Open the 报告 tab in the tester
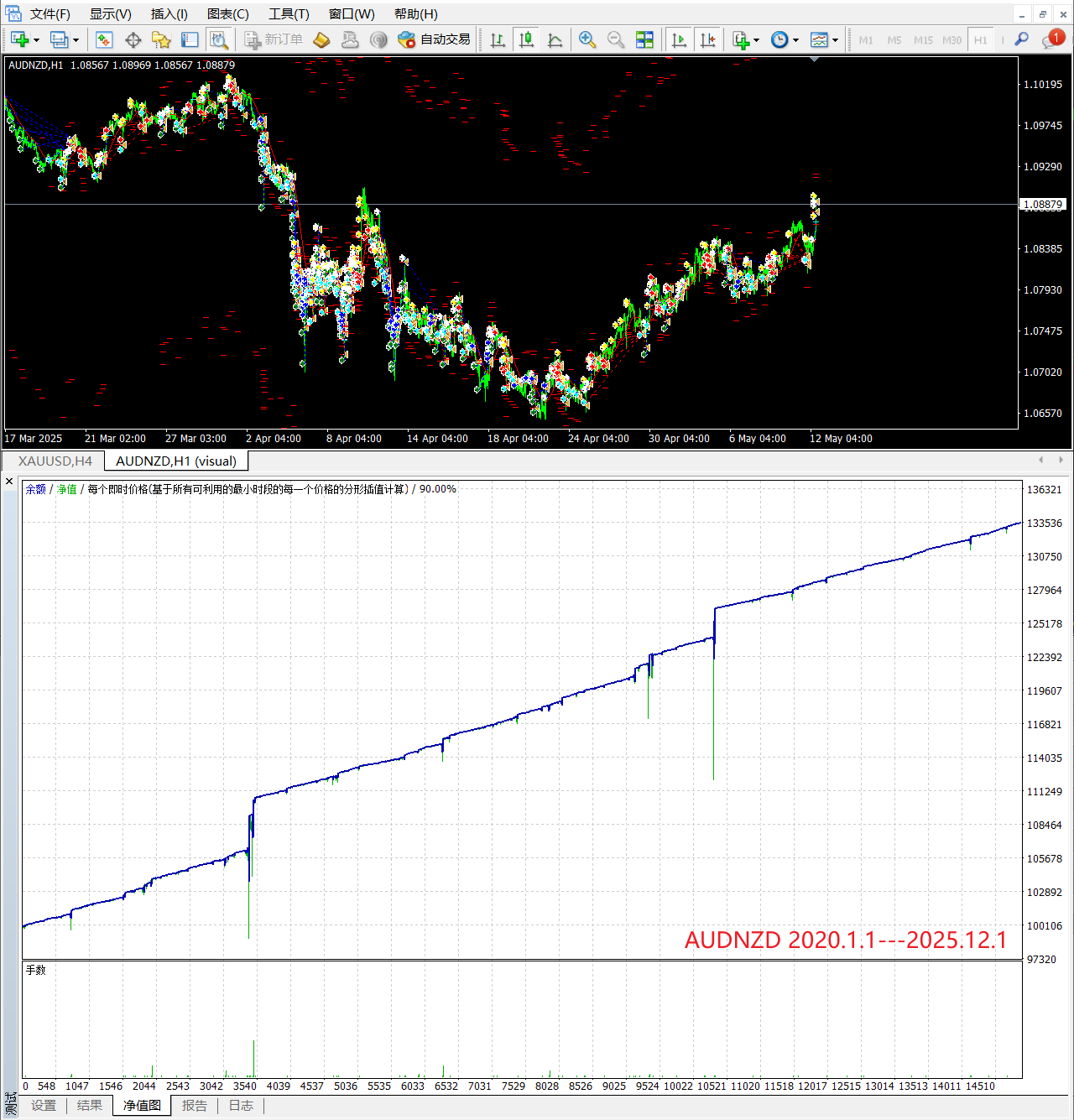1074x1120 pixels. pos(194,1106)
